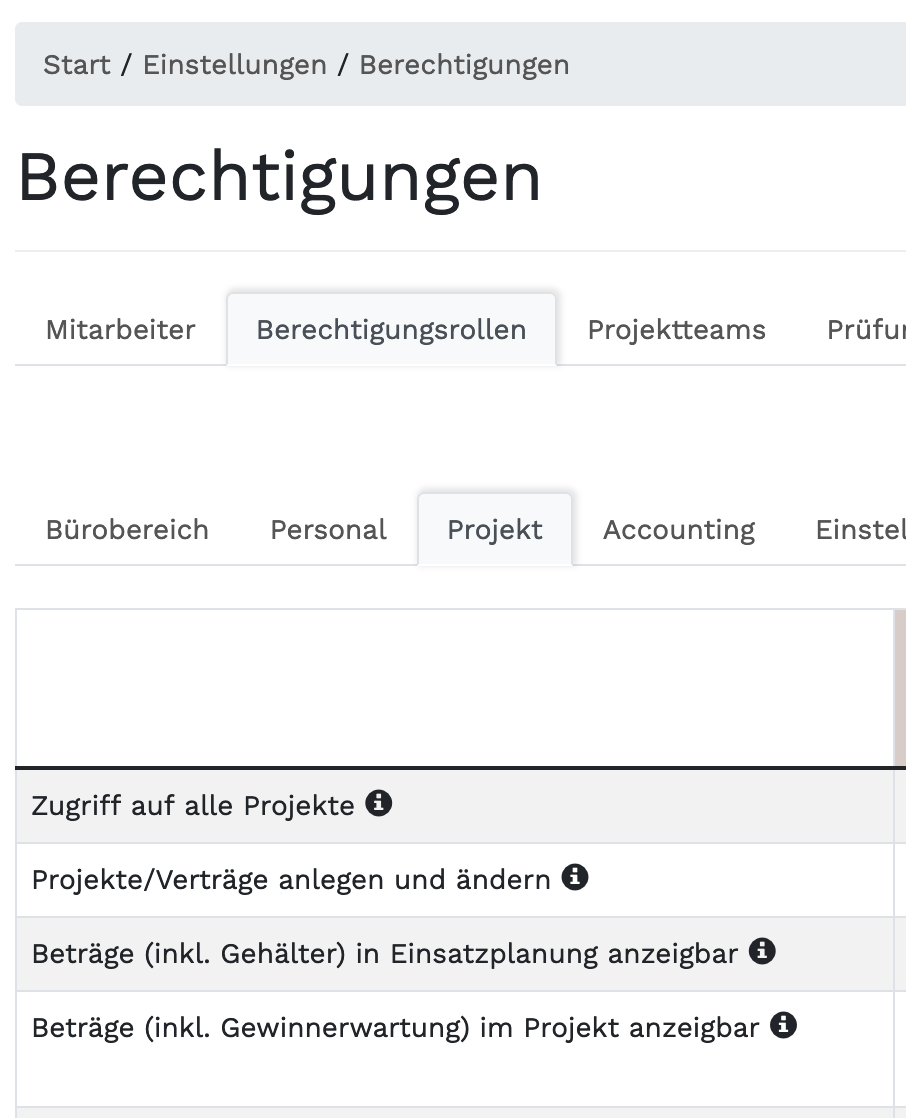Open Einstellungen breadcrumb link
This screenshot has height=1118, width=906.
pos(235,65)
